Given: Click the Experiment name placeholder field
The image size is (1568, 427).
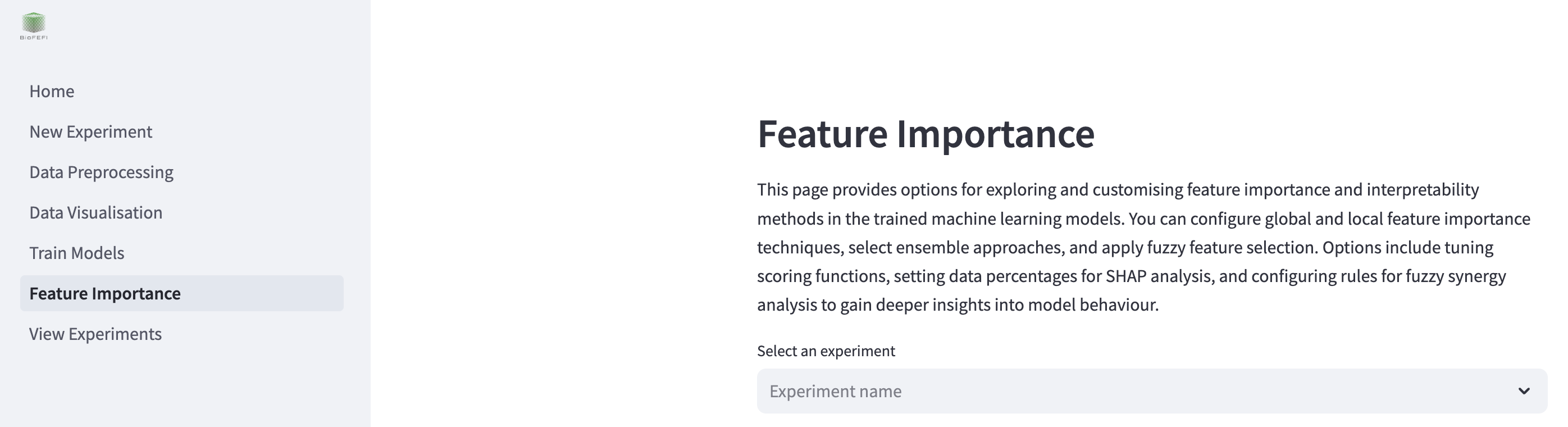Looking at the screenshot, I should coord(835,392).
